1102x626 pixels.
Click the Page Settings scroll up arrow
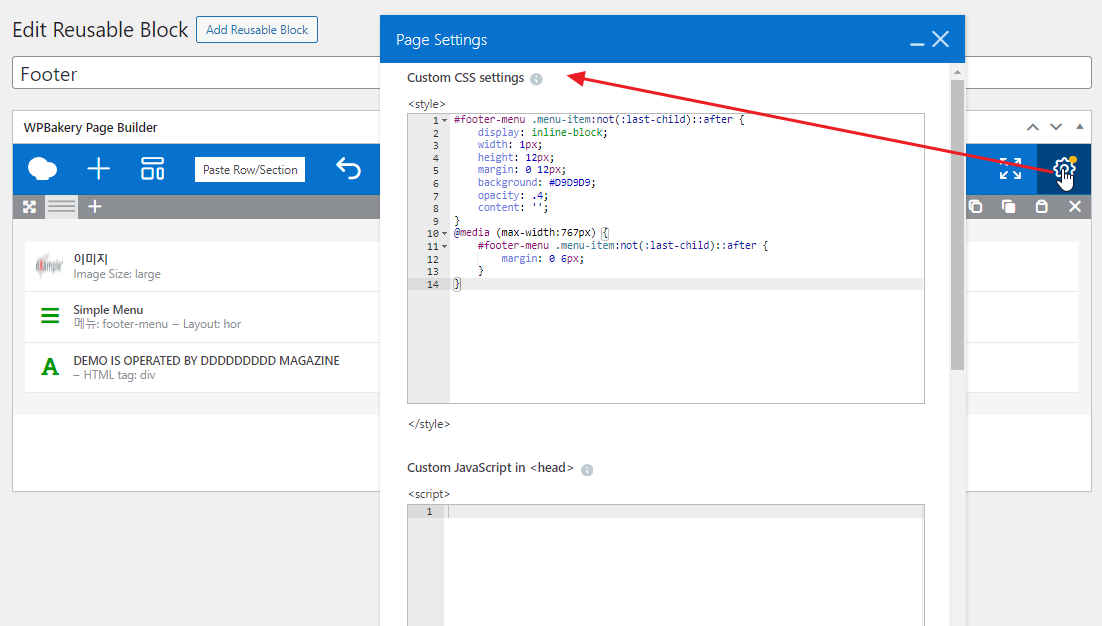tap(957, 72)
